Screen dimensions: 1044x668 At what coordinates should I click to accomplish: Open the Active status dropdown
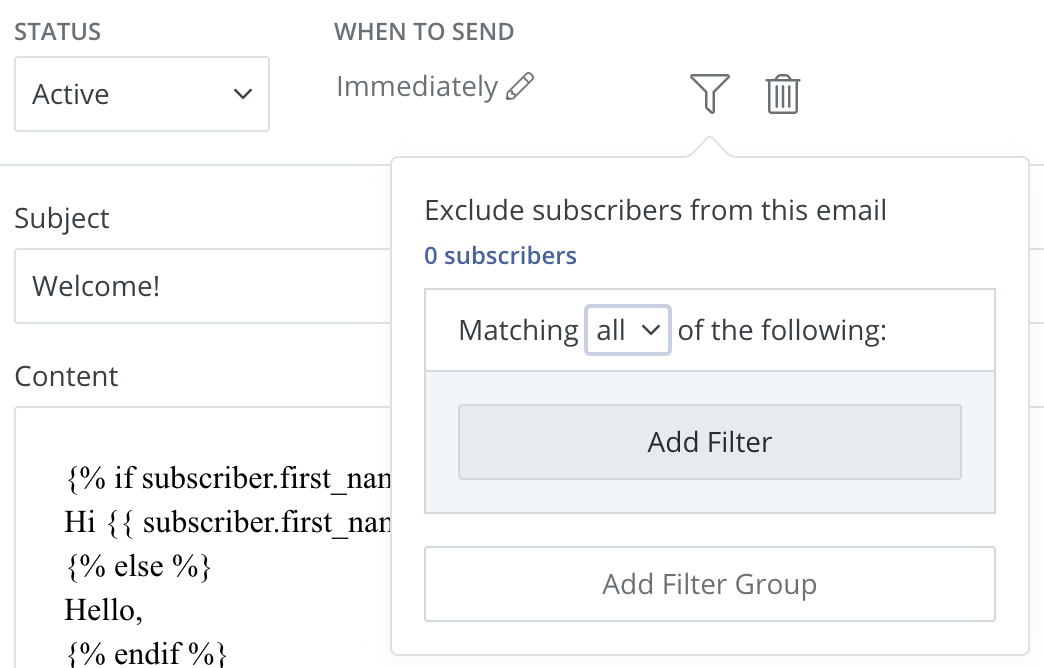click(141, 94)
